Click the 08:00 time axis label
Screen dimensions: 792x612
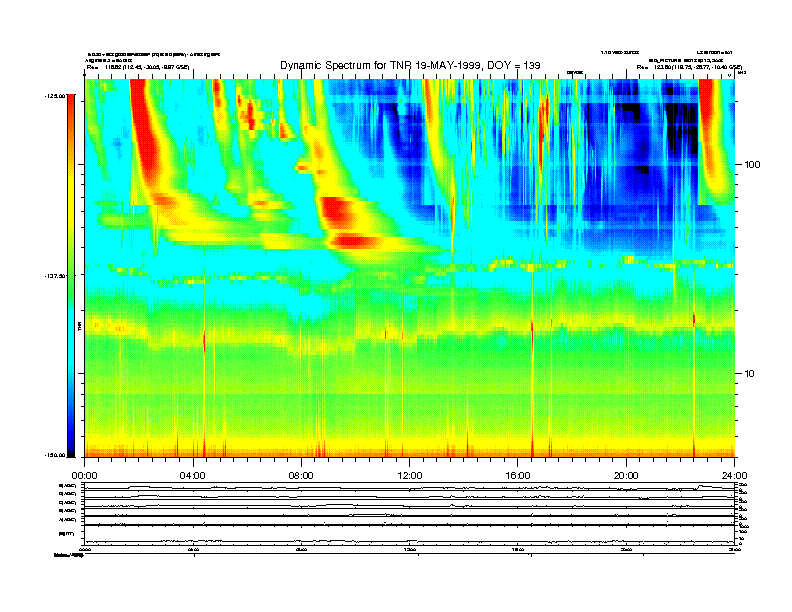point(301,476)
